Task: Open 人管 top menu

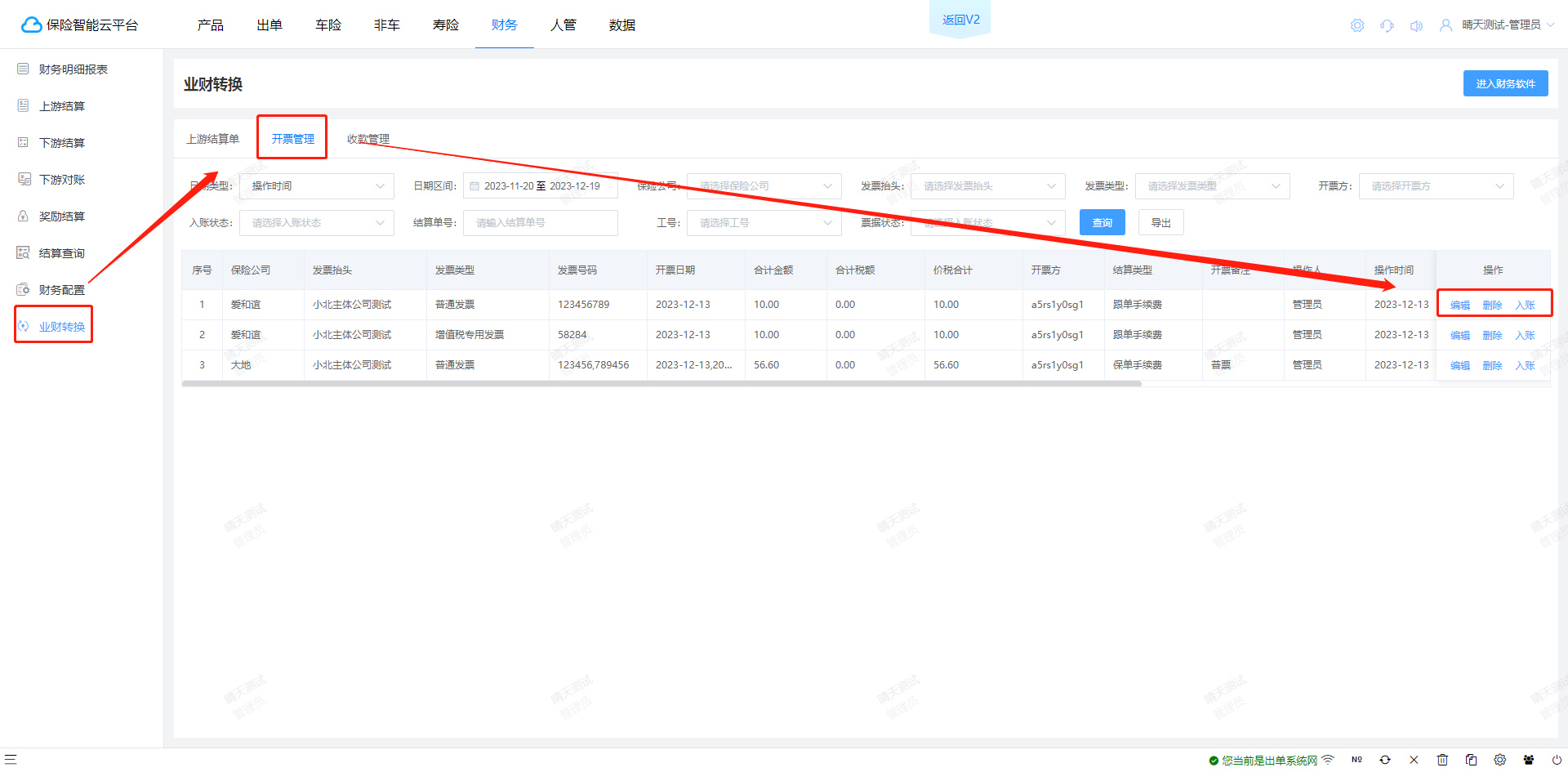Action: click(563, 25)
